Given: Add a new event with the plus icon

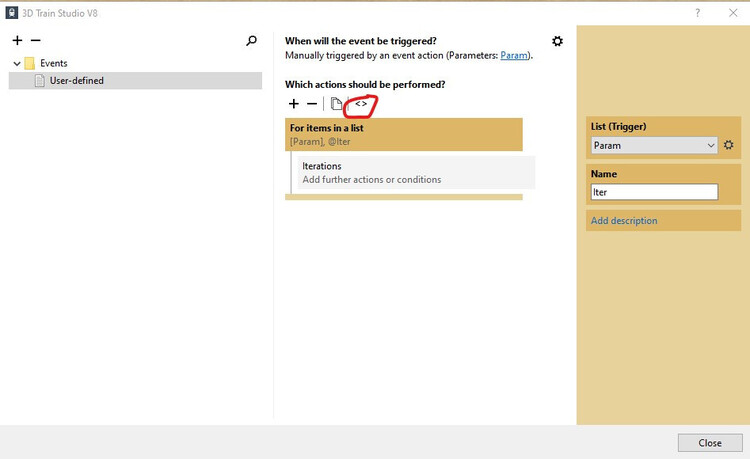Looking at the screenshot, I should [x=17, y=41].
